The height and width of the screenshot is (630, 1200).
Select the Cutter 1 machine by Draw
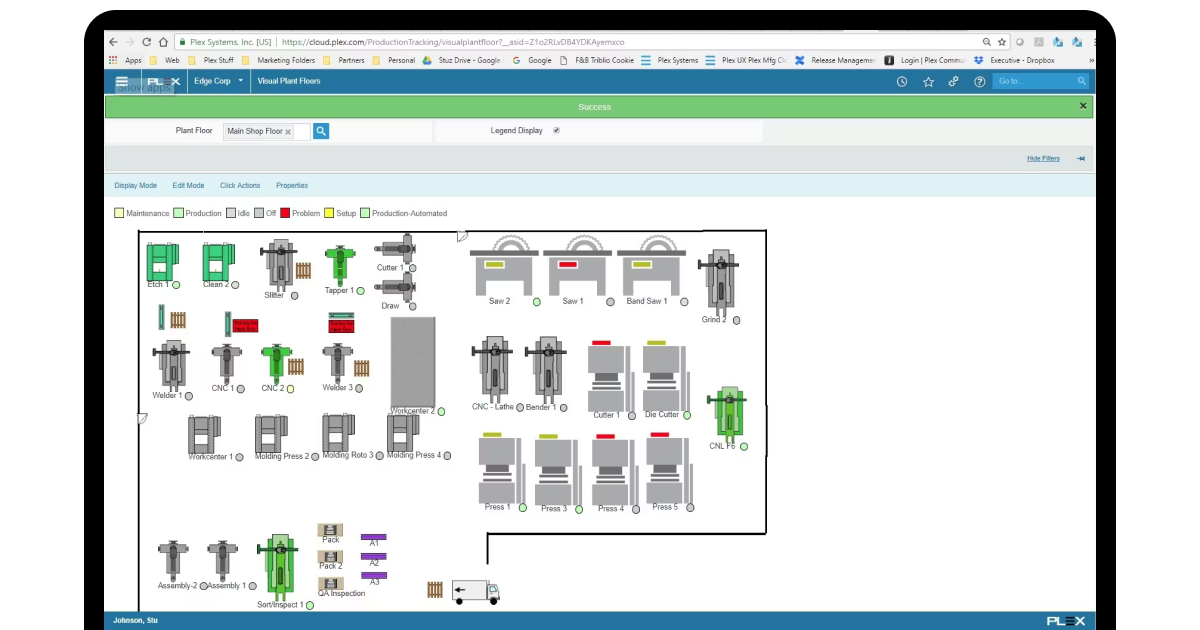[396, 249]
